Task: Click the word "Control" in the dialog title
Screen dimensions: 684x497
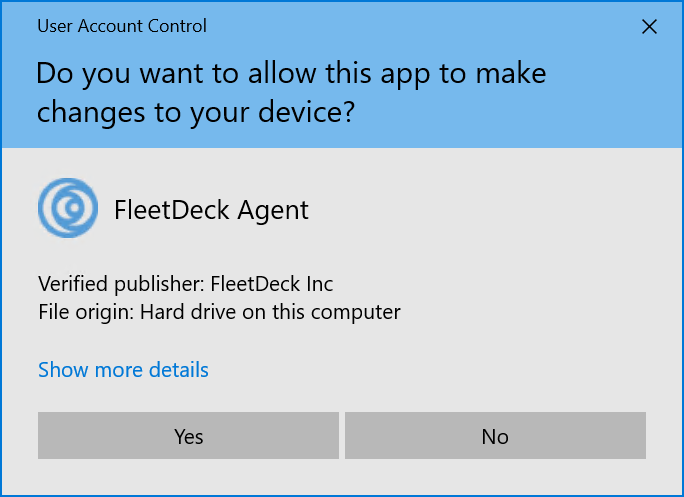Action: pyautogui.click(x=176, y=26)
